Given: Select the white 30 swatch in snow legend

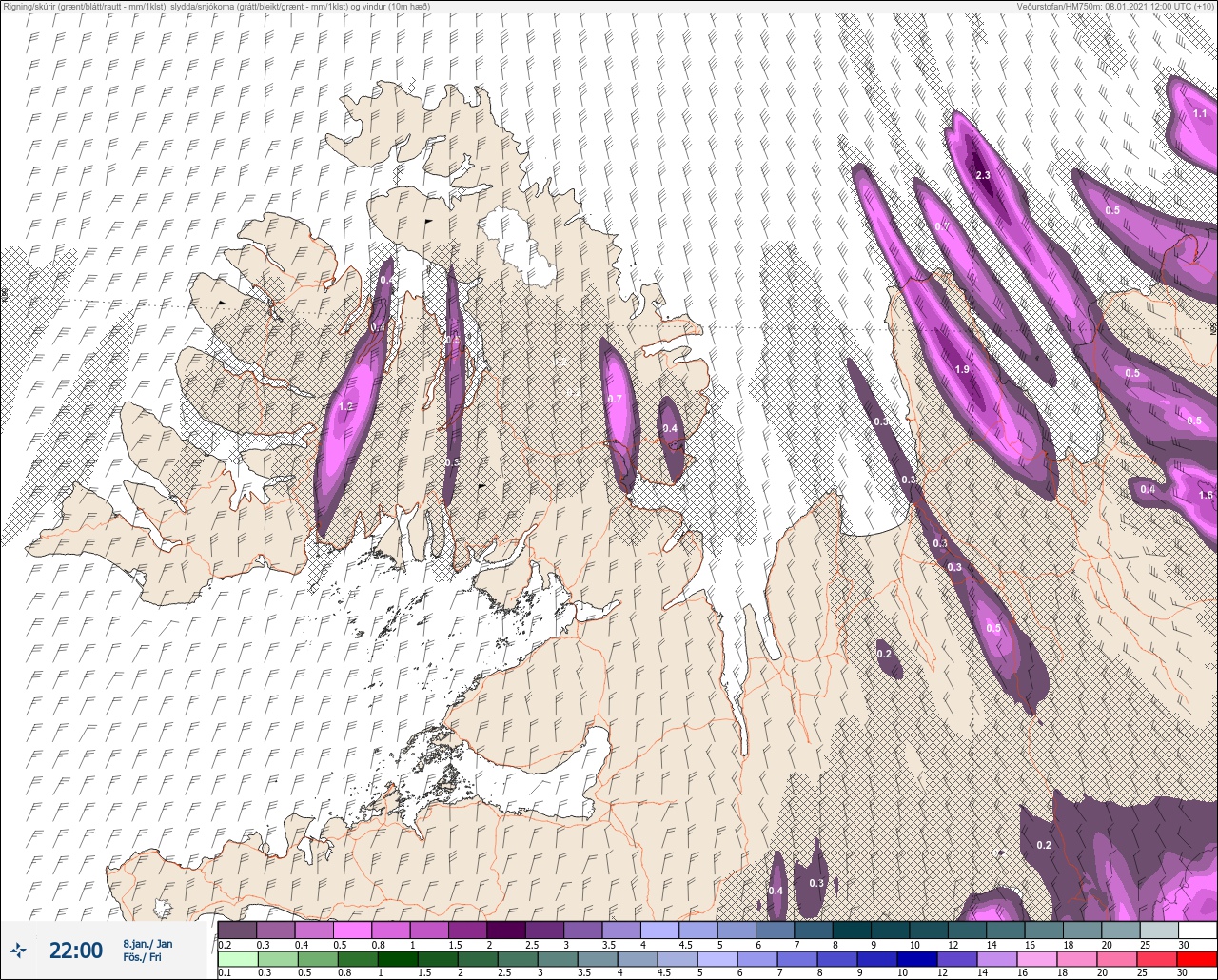Looking at the screenshot, I should [x=1198, y=930].
